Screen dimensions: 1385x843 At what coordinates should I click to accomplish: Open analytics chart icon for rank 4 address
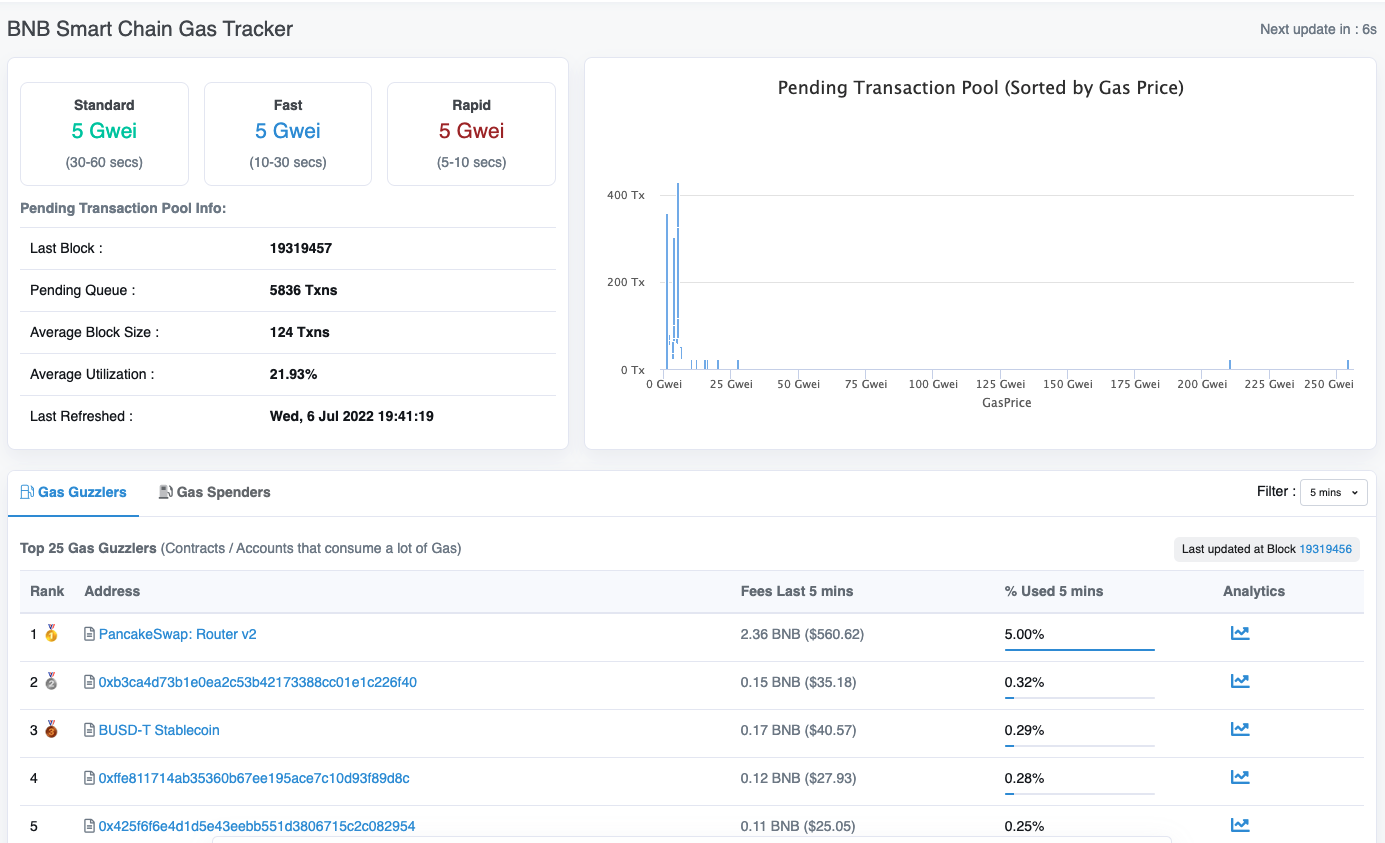(1240, 777)
